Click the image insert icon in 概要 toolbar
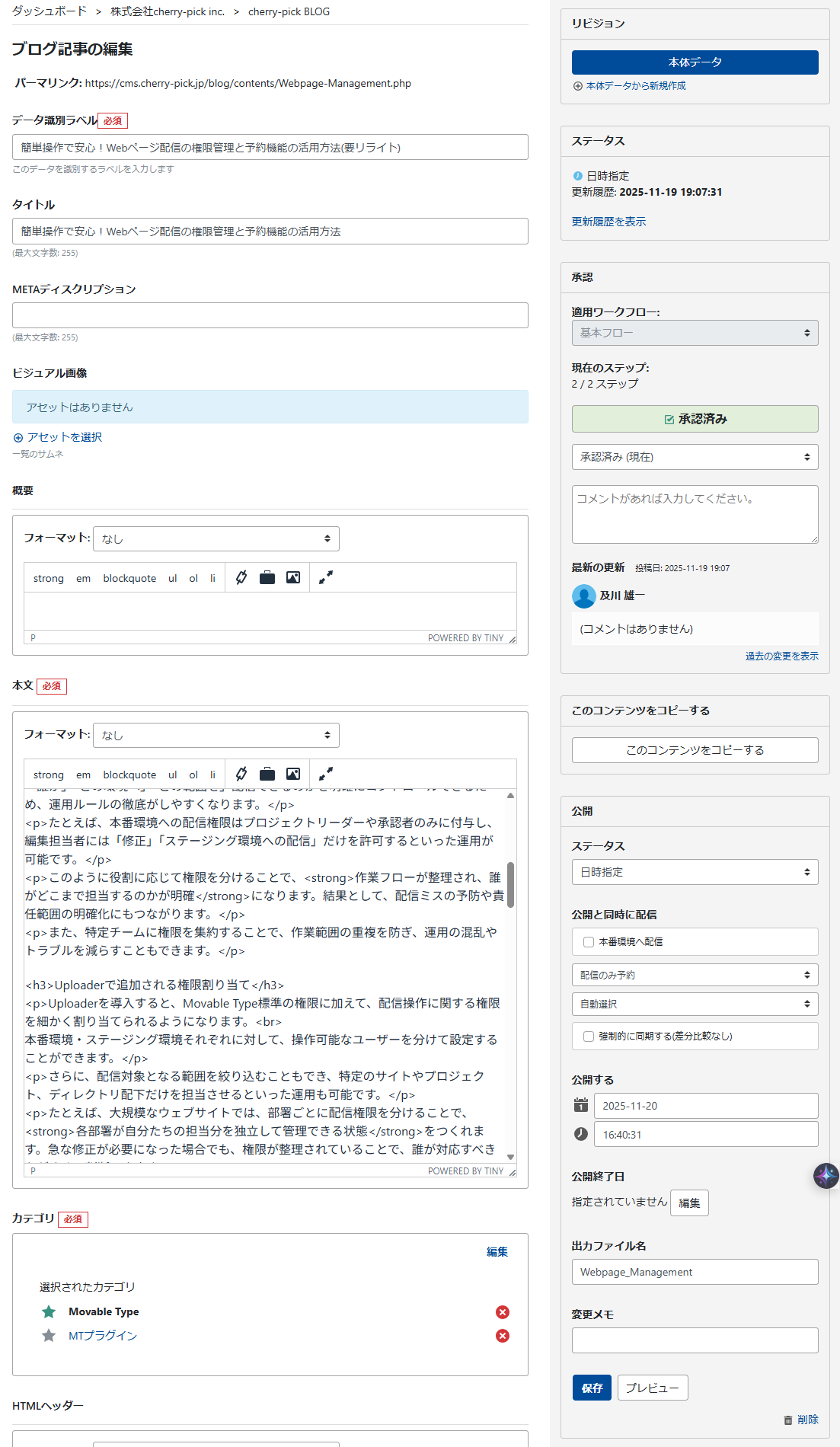Screen dimensions: 840x1447 click(x=293, y=577)
